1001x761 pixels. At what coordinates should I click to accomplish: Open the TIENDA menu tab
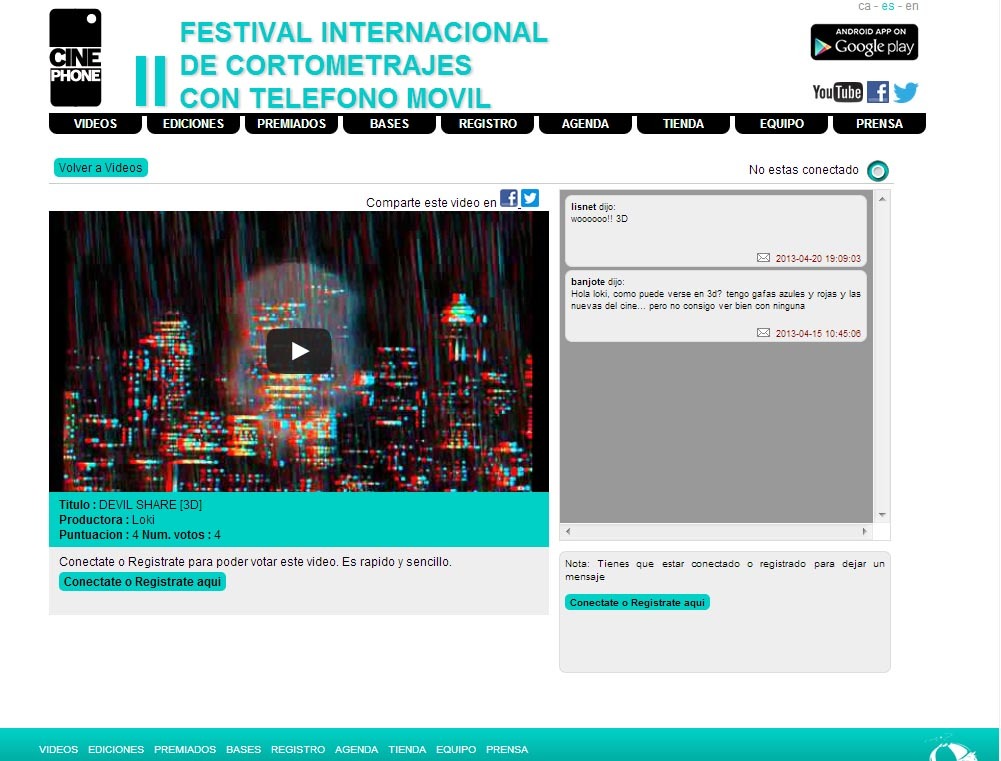click(x=683, y=124)
